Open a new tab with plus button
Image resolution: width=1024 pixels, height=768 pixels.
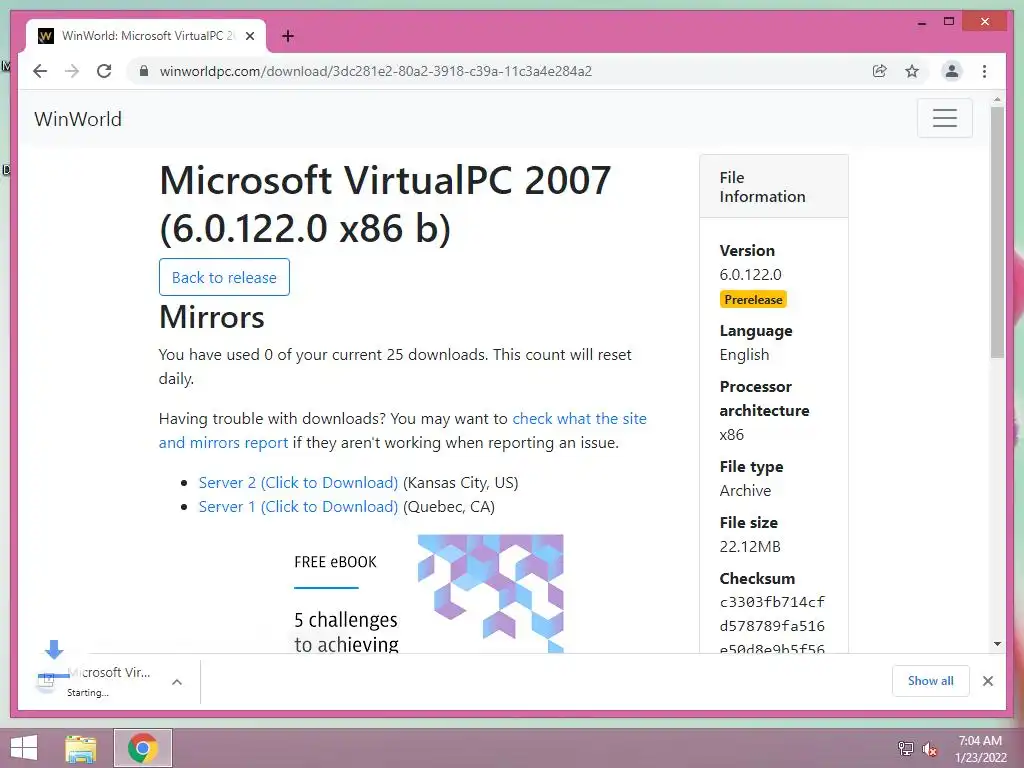[288, 36]
